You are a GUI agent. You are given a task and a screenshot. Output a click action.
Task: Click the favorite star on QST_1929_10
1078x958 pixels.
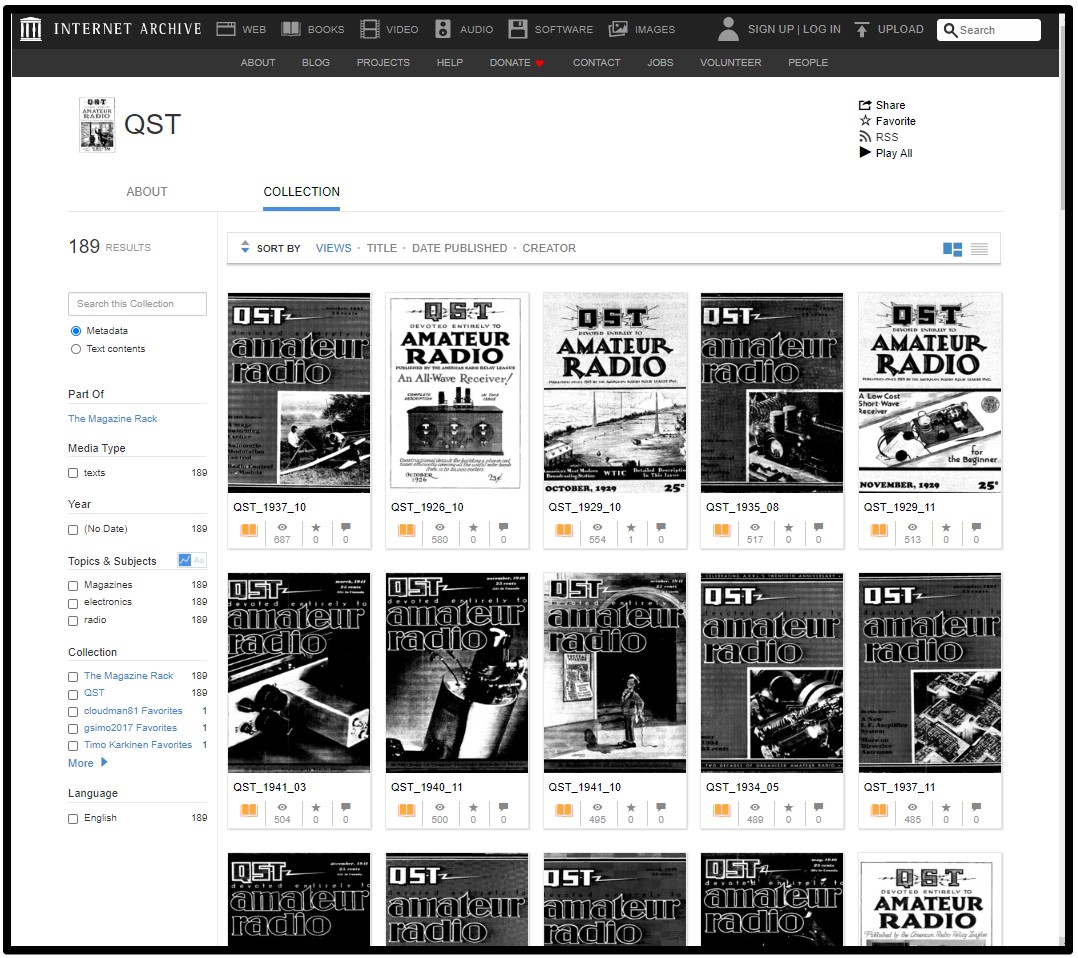click(x=631, y=527)
